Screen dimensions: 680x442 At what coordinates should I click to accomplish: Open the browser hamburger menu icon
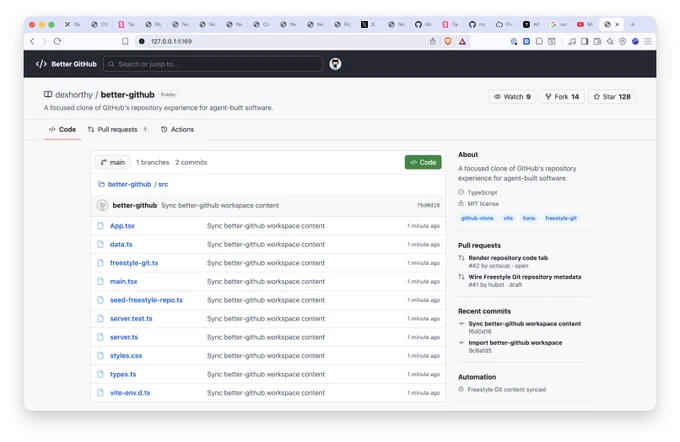tap(648, 41)
